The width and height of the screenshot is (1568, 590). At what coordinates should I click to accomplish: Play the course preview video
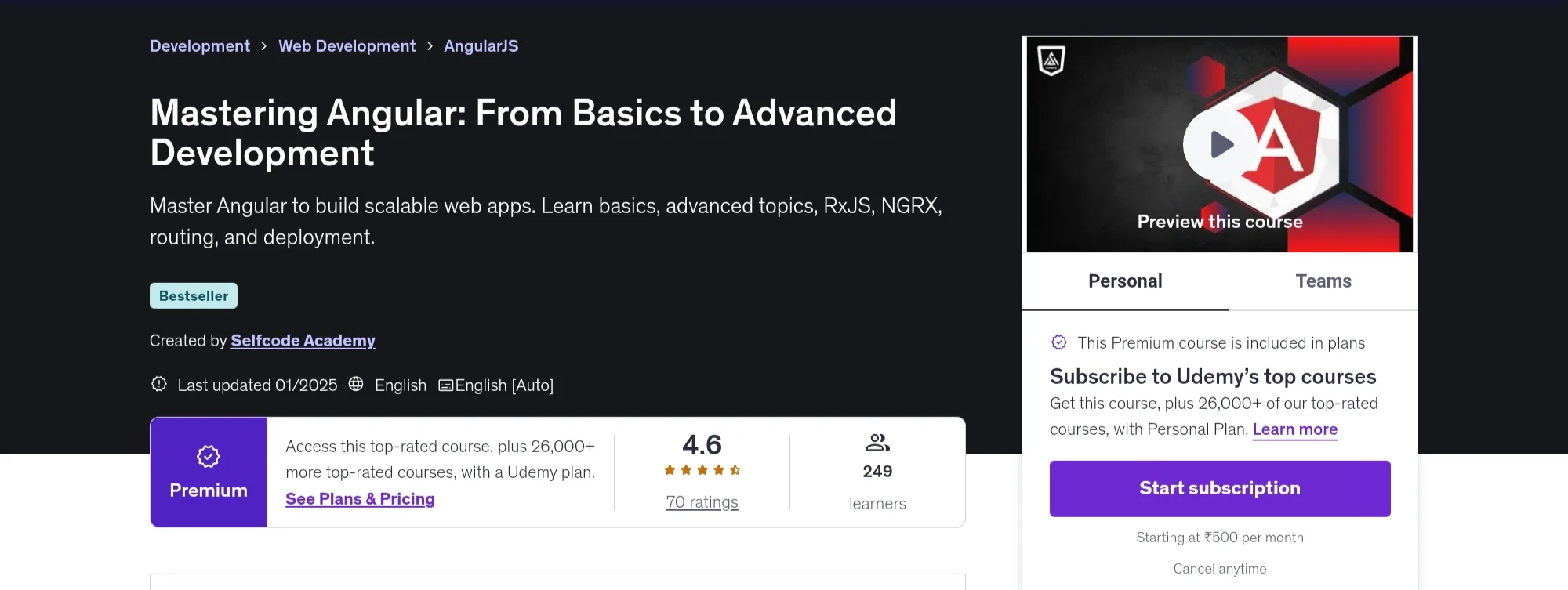(x=1220, y=144)
